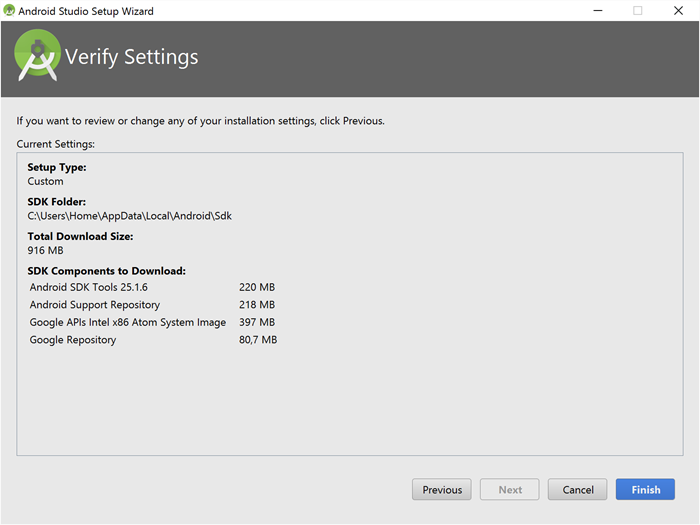Screen dimensions: 700x525
Task: Click the 80,7 MB size value
Action: click(x=258, y=340)
